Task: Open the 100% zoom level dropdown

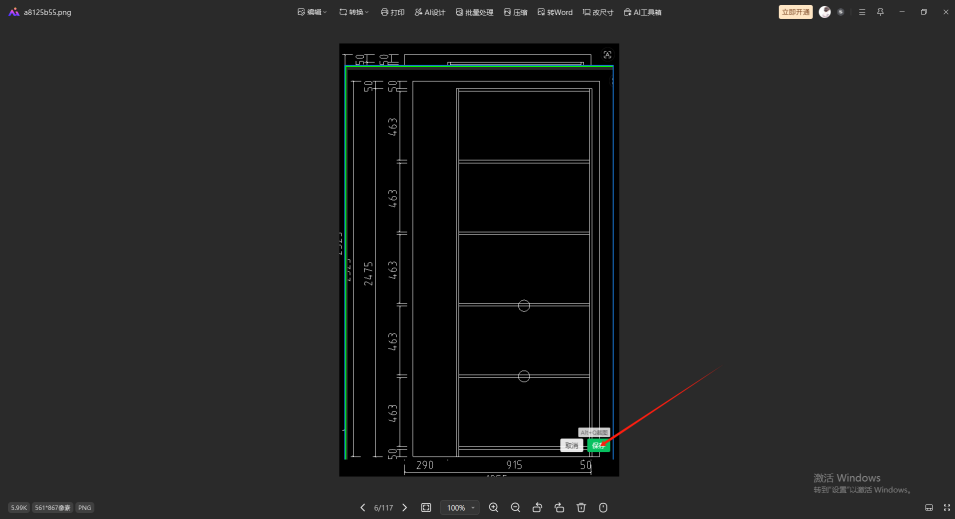Action: 460,507
